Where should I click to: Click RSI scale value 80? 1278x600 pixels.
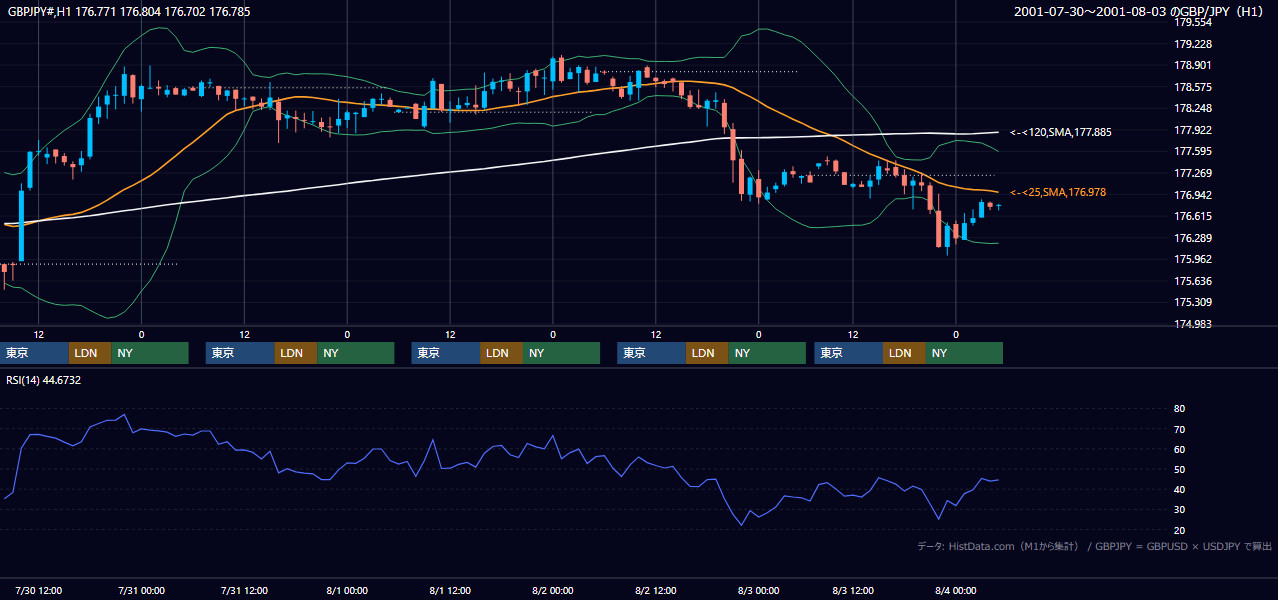tap(1179, 409)
